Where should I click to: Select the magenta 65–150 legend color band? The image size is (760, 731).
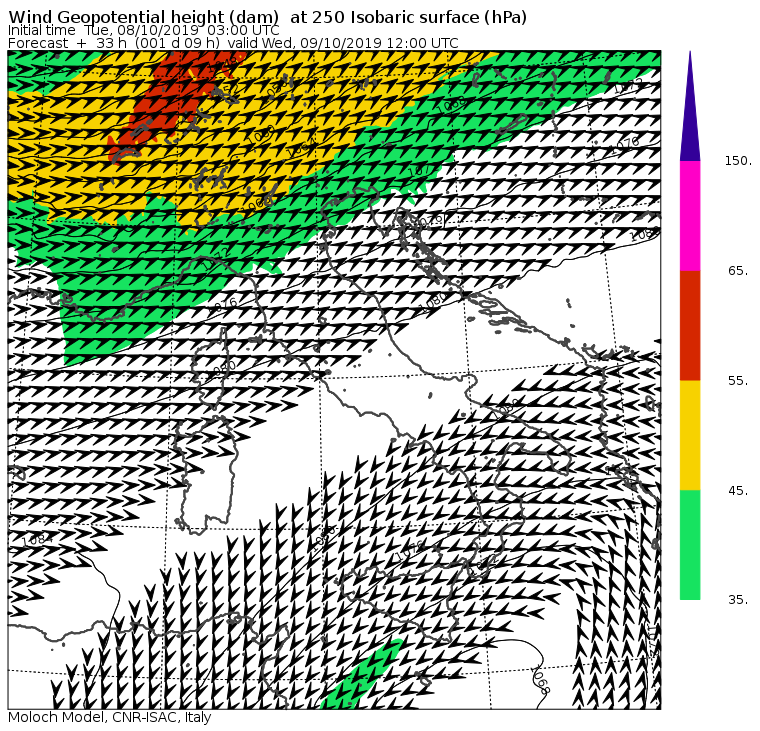(690, 216)
